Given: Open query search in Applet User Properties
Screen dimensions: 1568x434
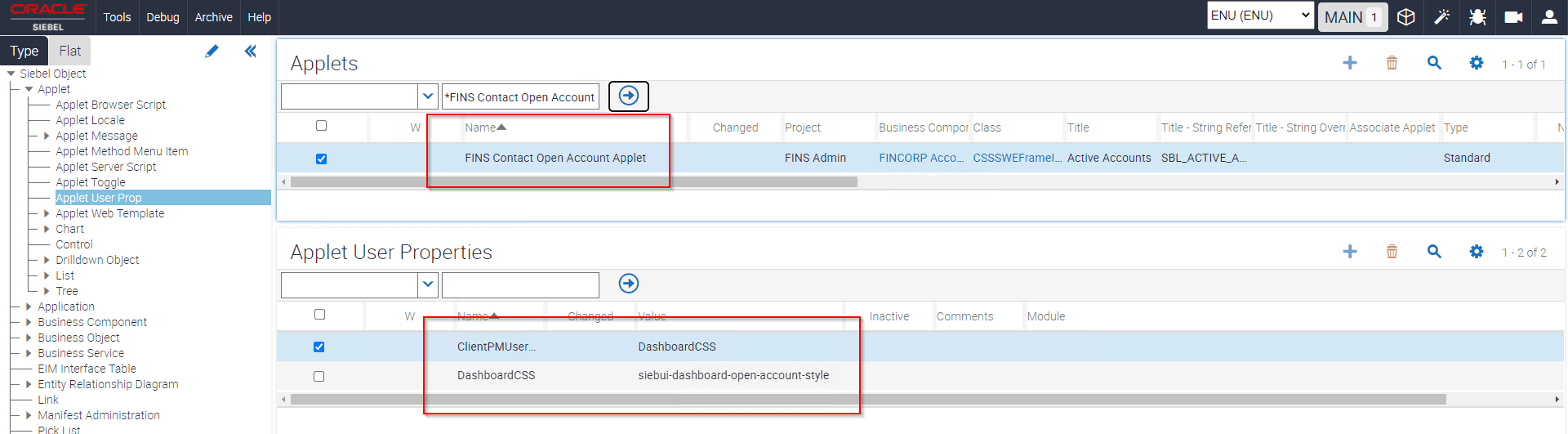Looking at the screenshot, I should coord(1434,252).
